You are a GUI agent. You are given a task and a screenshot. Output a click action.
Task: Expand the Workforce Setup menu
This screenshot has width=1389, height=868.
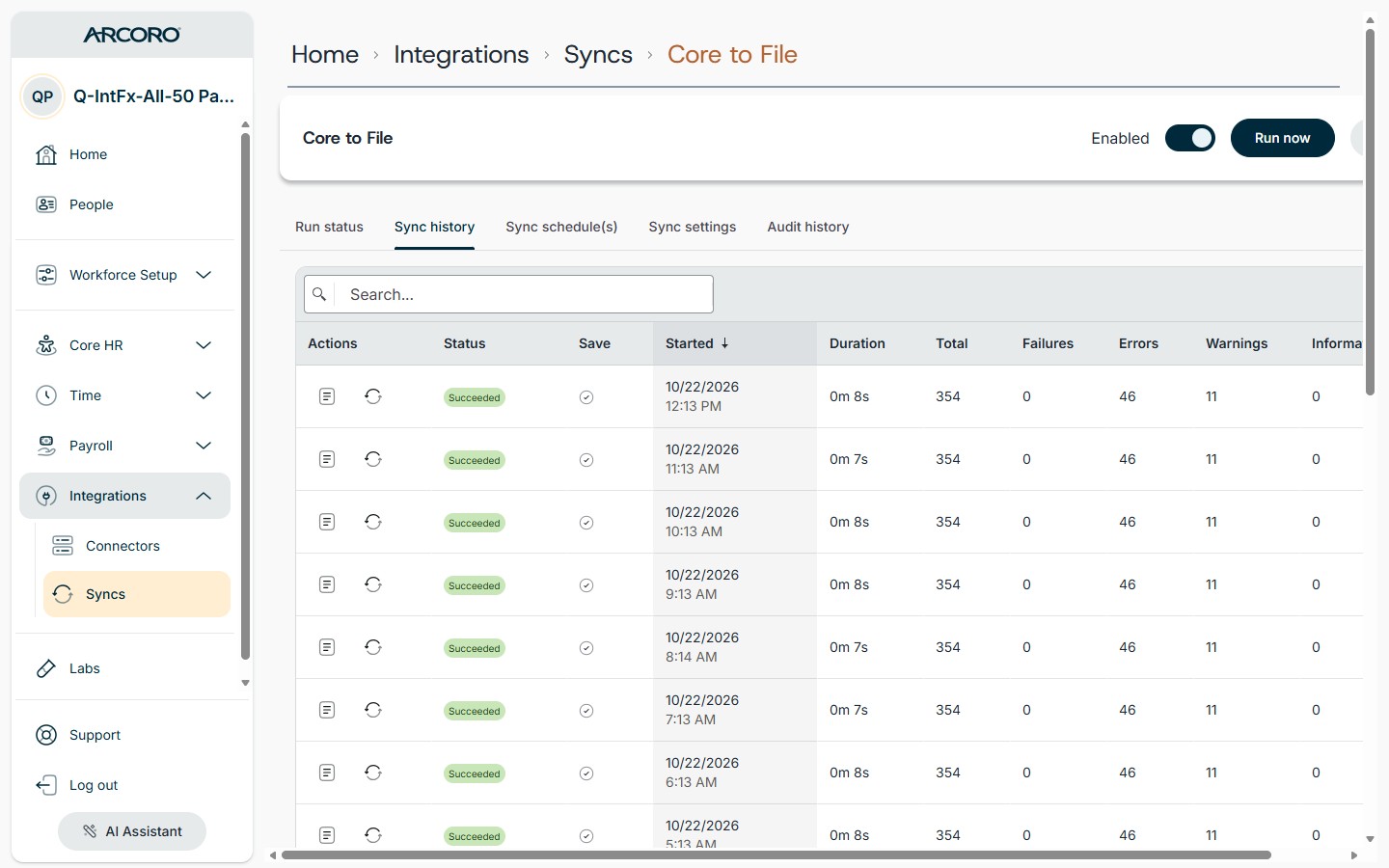(125, 275)
